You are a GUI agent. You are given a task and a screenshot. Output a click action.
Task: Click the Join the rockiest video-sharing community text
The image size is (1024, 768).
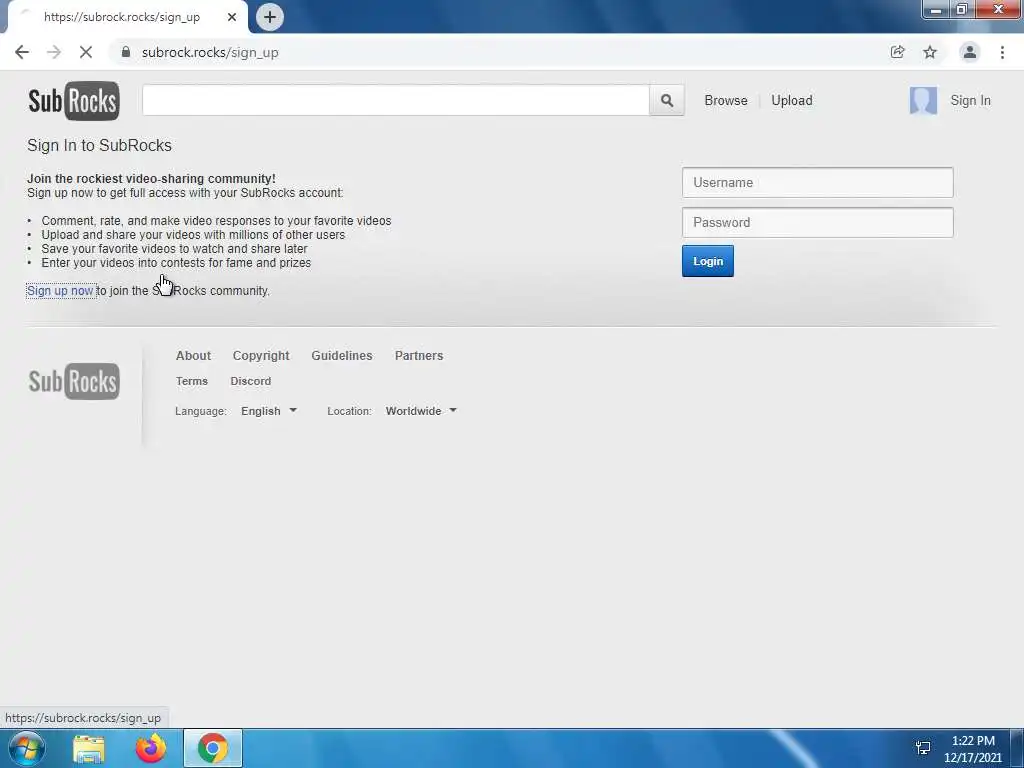(x=152, y=179)
